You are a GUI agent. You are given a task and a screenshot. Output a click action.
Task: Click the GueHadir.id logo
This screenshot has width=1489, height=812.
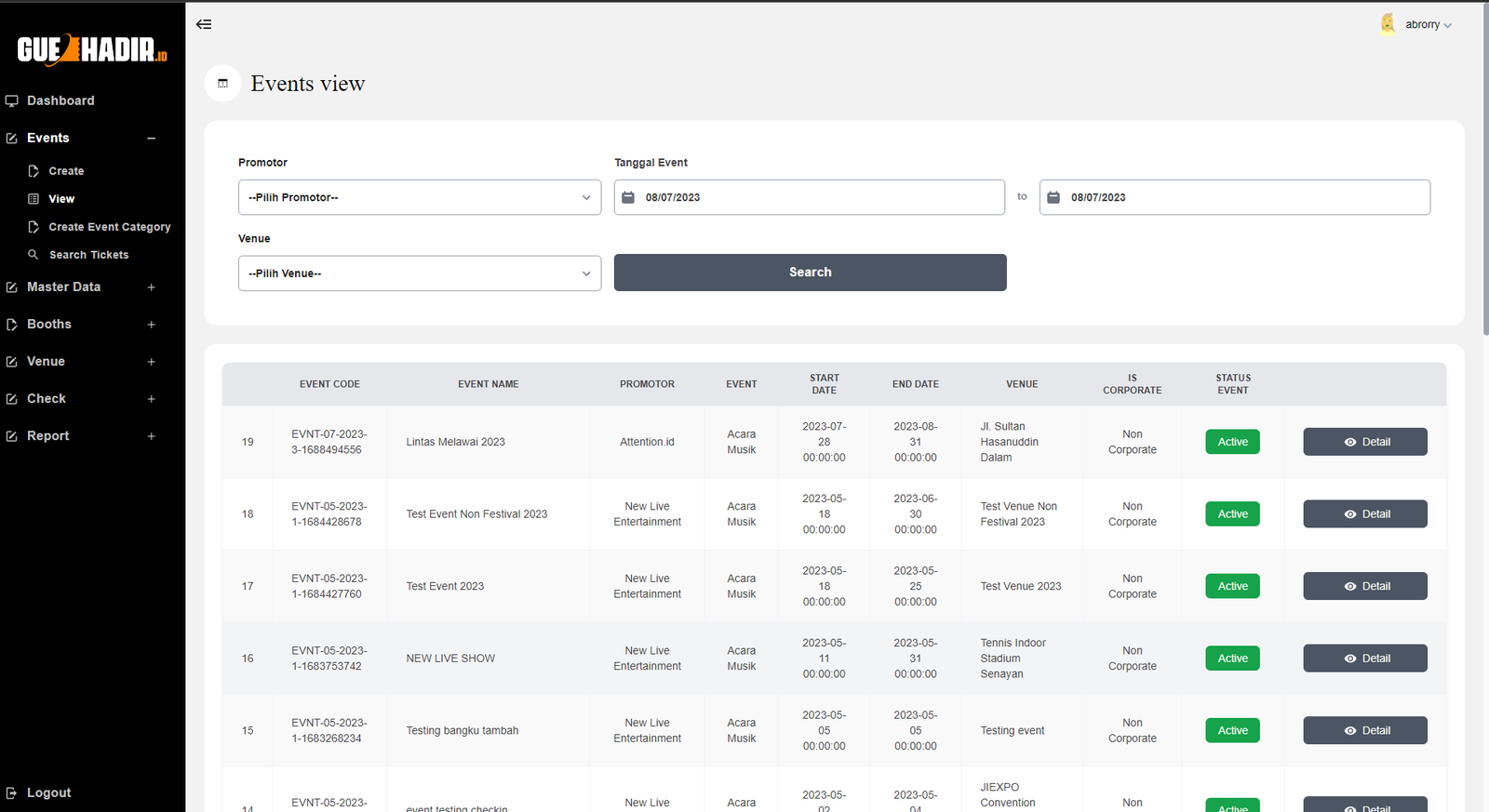pos(92,49)
